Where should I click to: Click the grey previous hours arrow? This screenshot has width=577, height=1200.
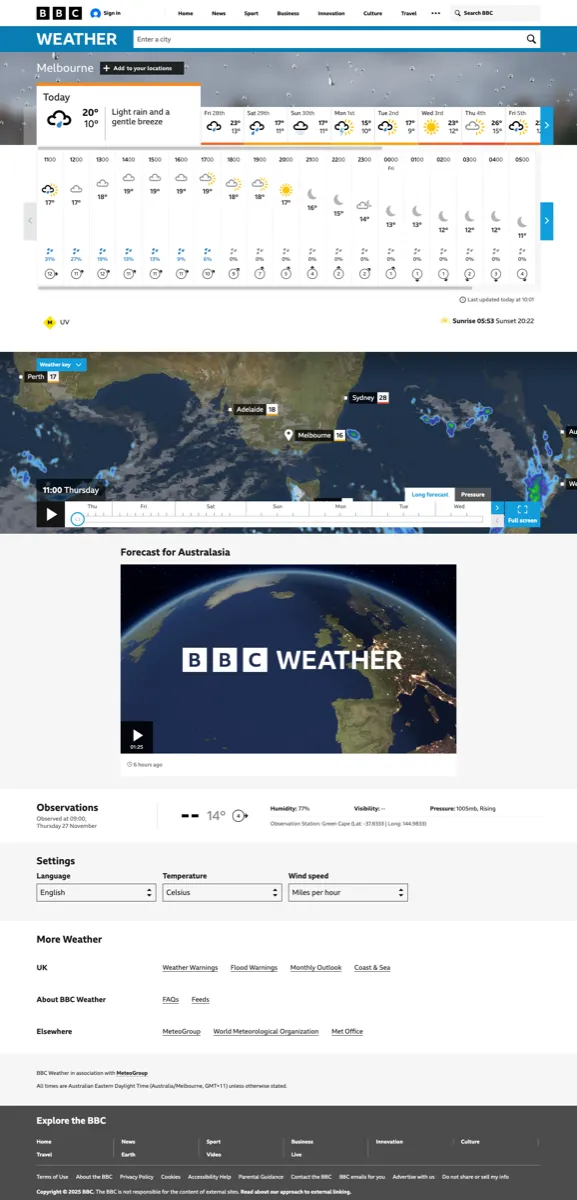pyautogui.click(x=30, y=221)
